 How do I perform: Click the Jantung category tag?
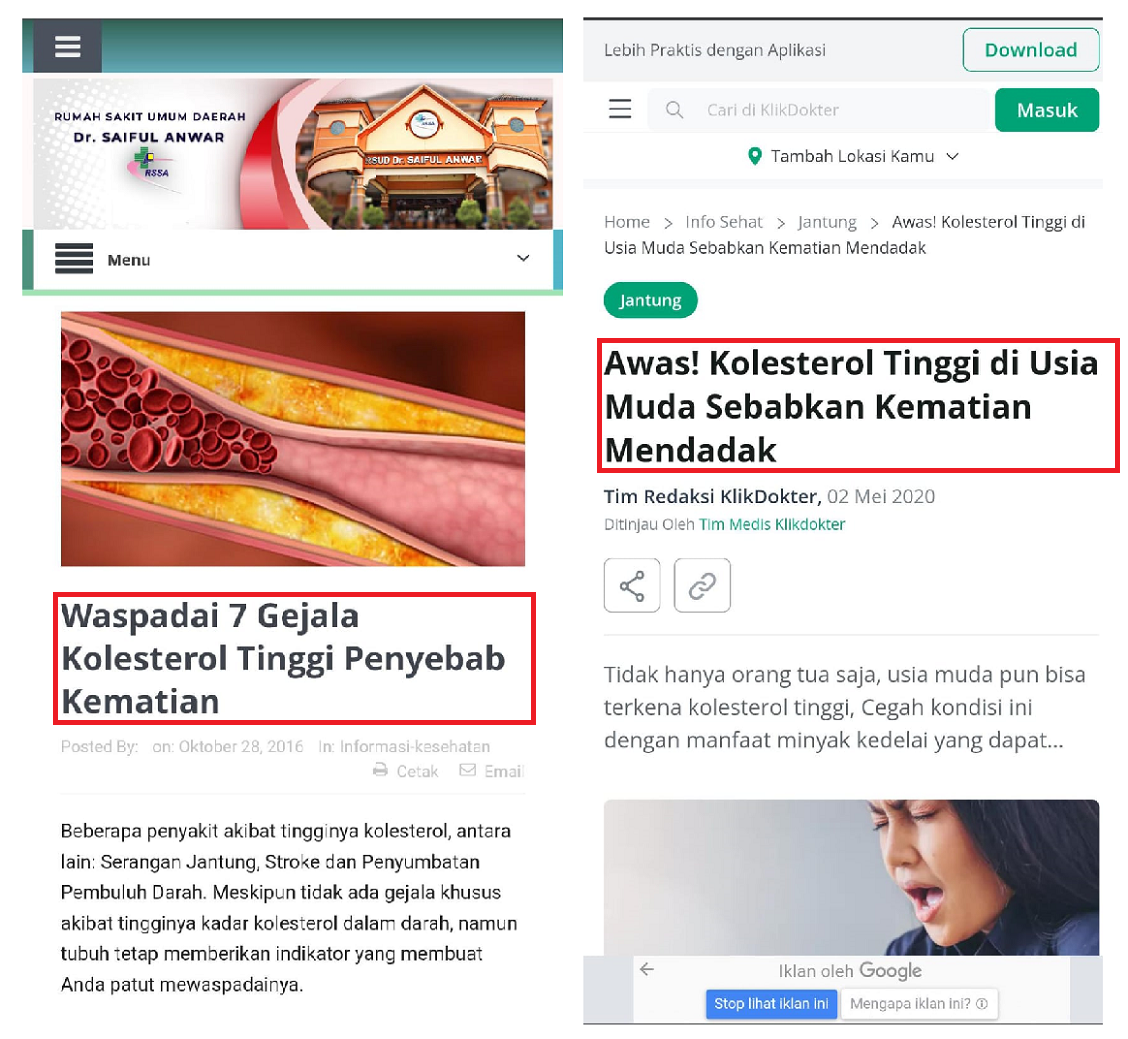650,300
